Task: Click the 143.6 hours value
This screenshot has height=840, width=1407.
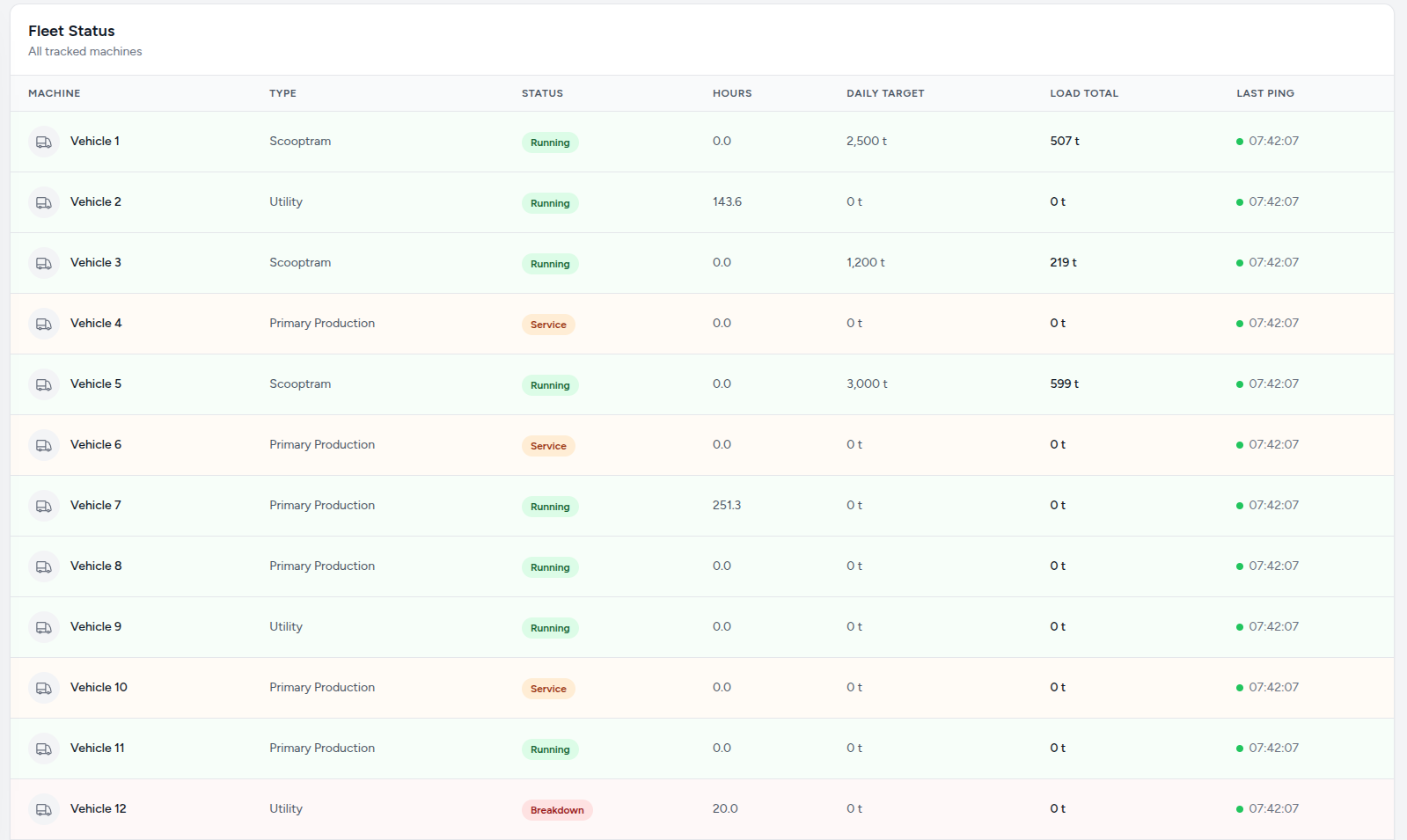Action: (727, 201)
